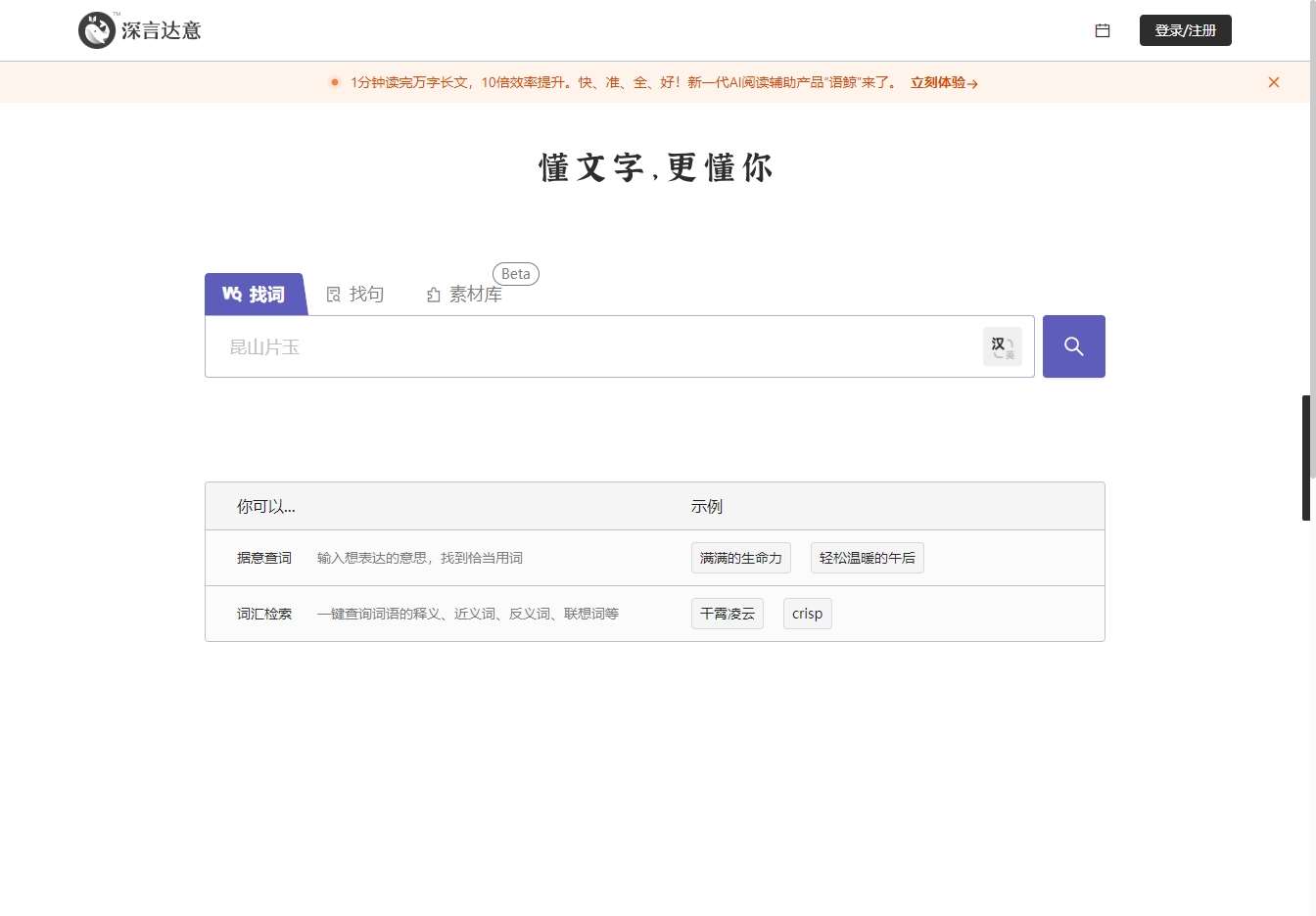Click the red dot in the announcement banner

tap(334, 82)
